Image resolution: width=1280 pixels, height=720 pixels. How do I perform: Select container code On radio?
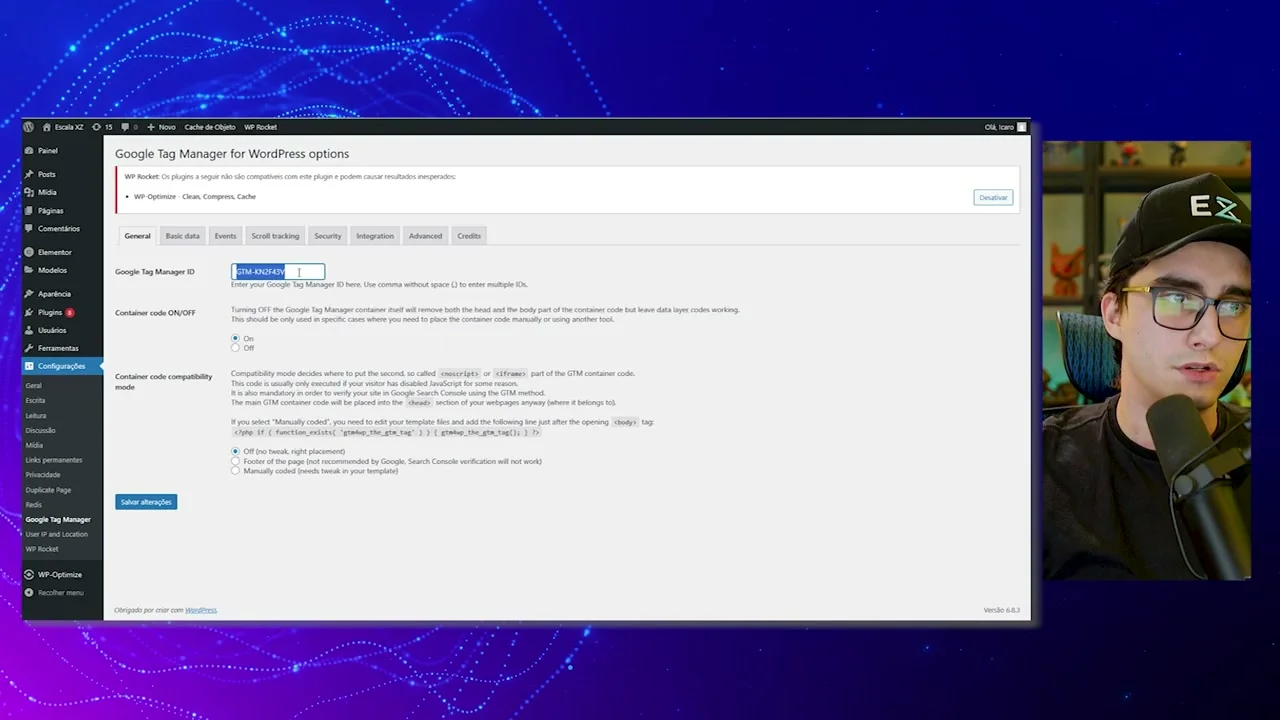236,339
